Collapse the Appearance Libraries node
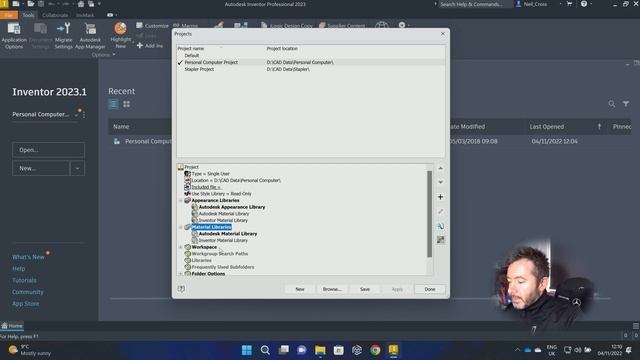This screenshot has width=640, height=360. [180, 200]
